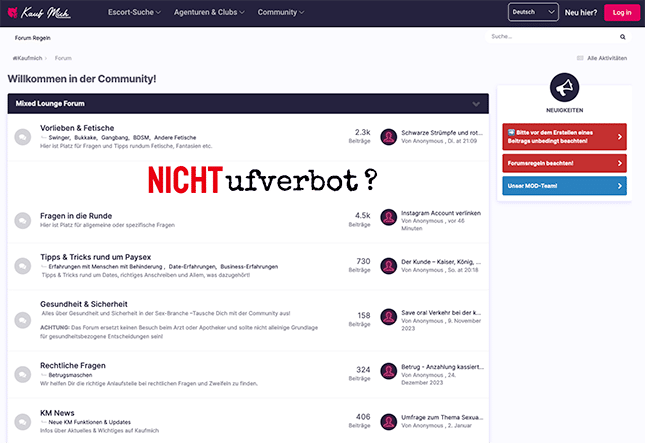Open latest post Betrug – Anzahlung kassiert
The image size is (645, 443).
tap(443, 367)
